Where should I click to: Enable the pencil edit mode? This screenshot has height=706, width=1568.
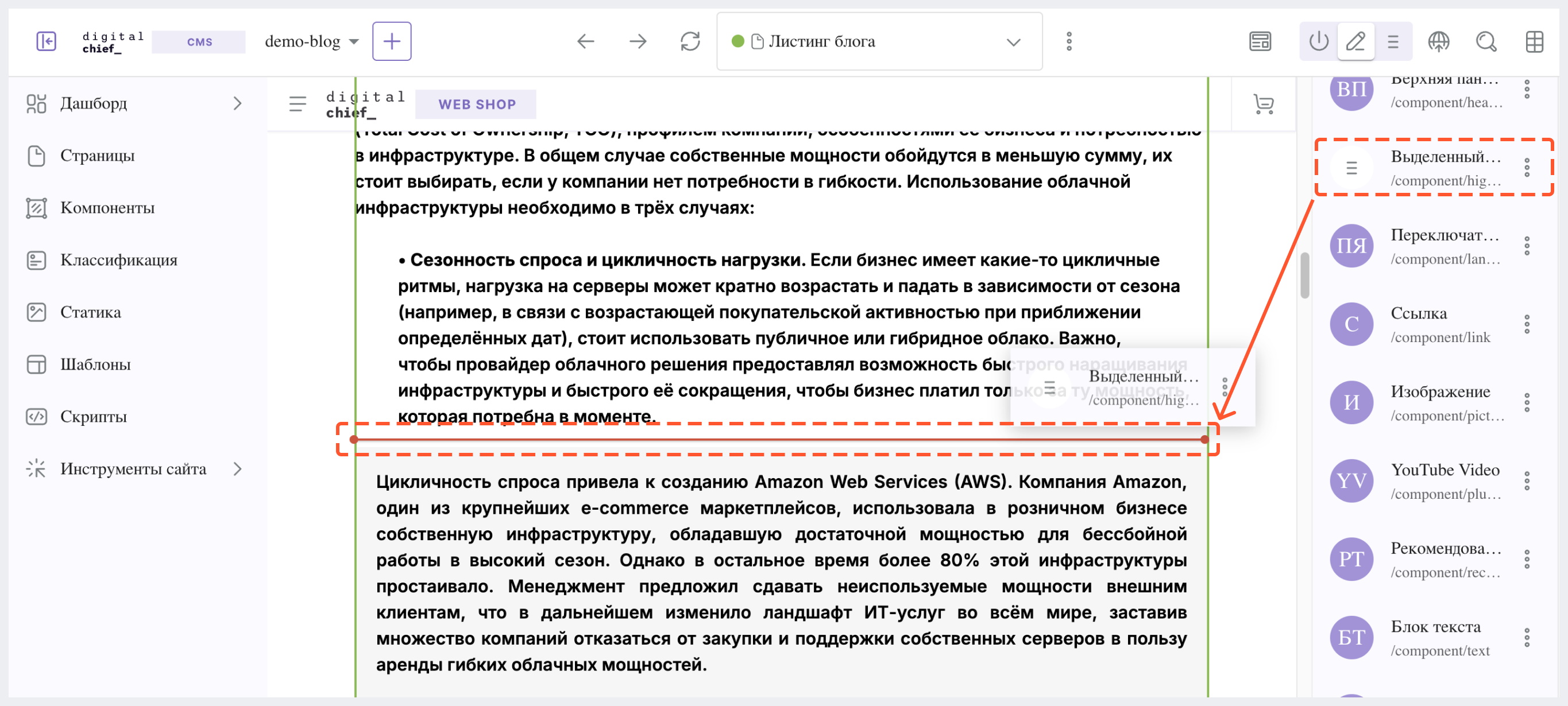tap(1355, 41)
